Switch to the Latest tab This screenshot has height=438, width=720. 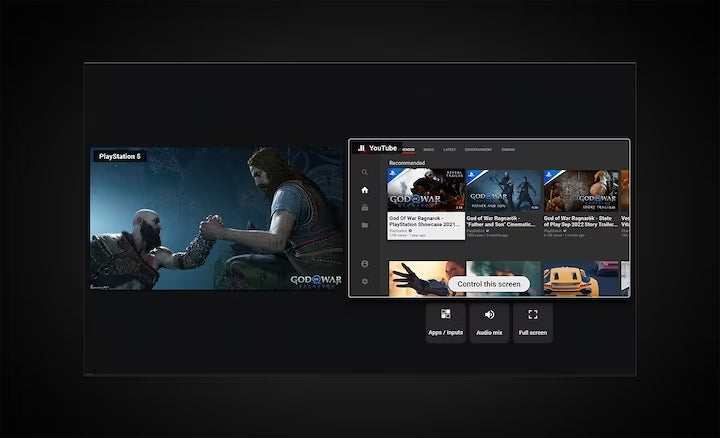[450, 149]
